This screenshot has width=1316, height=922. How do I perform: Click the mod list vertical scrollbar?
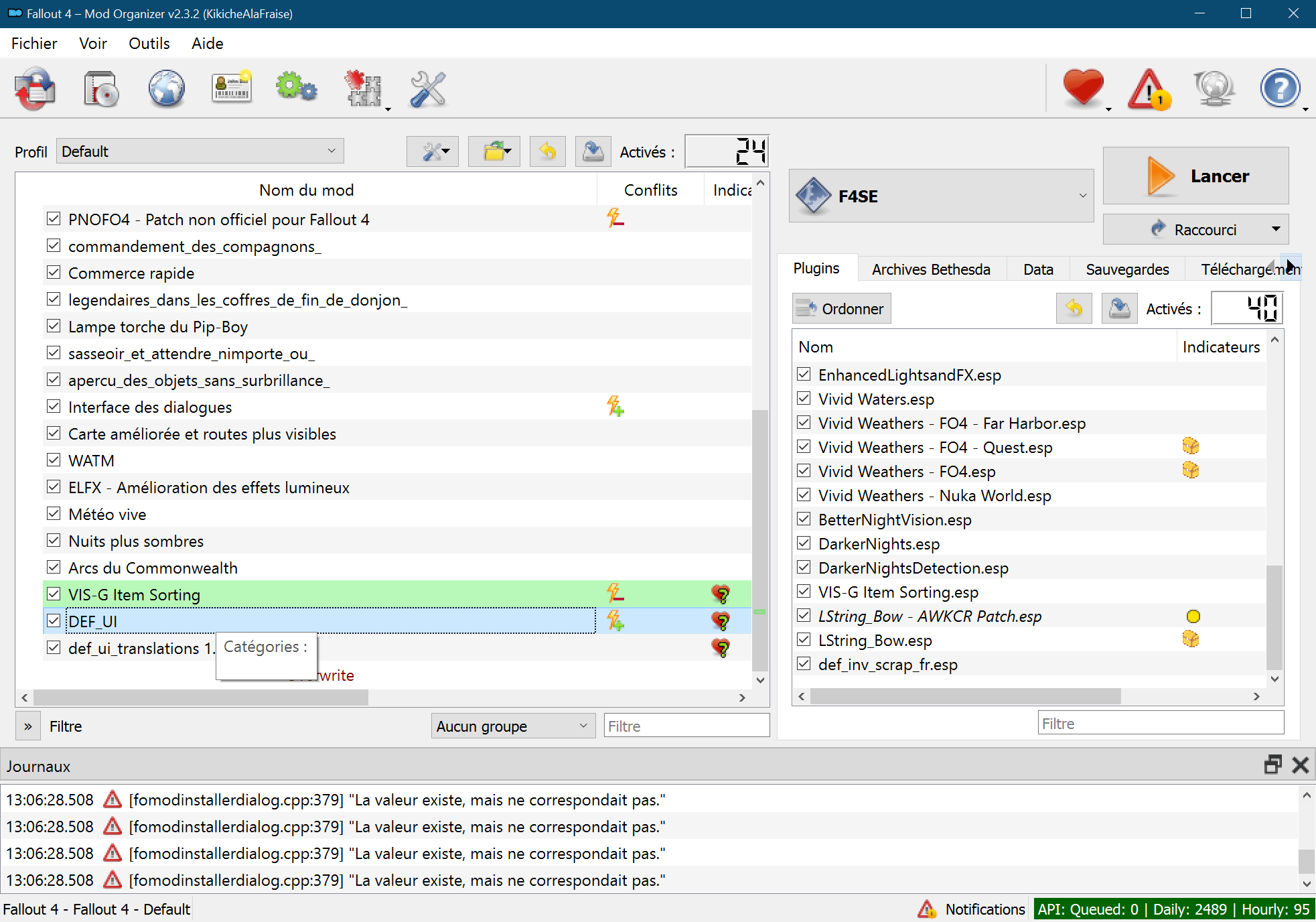[x=760, y=540]
